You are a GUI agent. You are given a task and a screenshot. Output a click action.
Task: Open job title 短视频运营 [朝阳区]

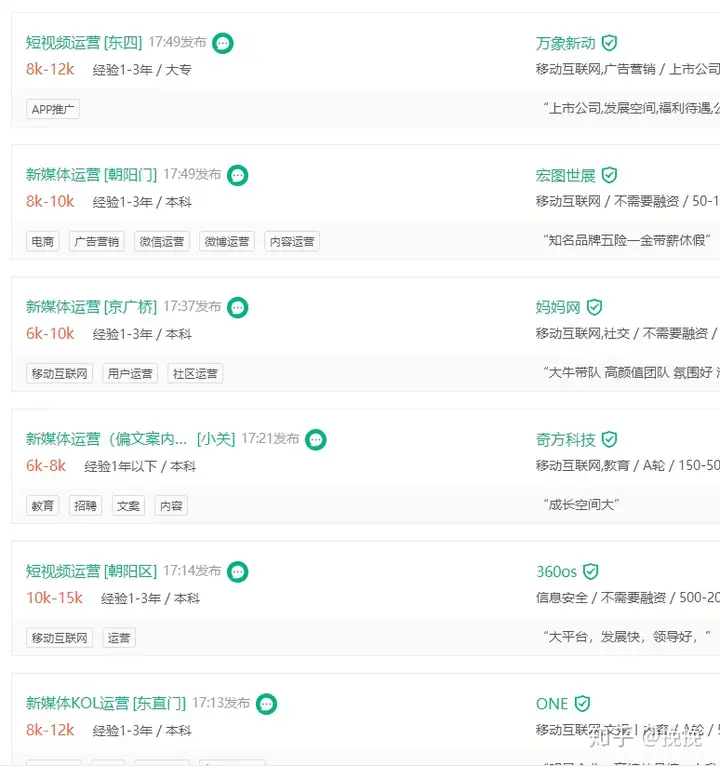tap(91, 571)
